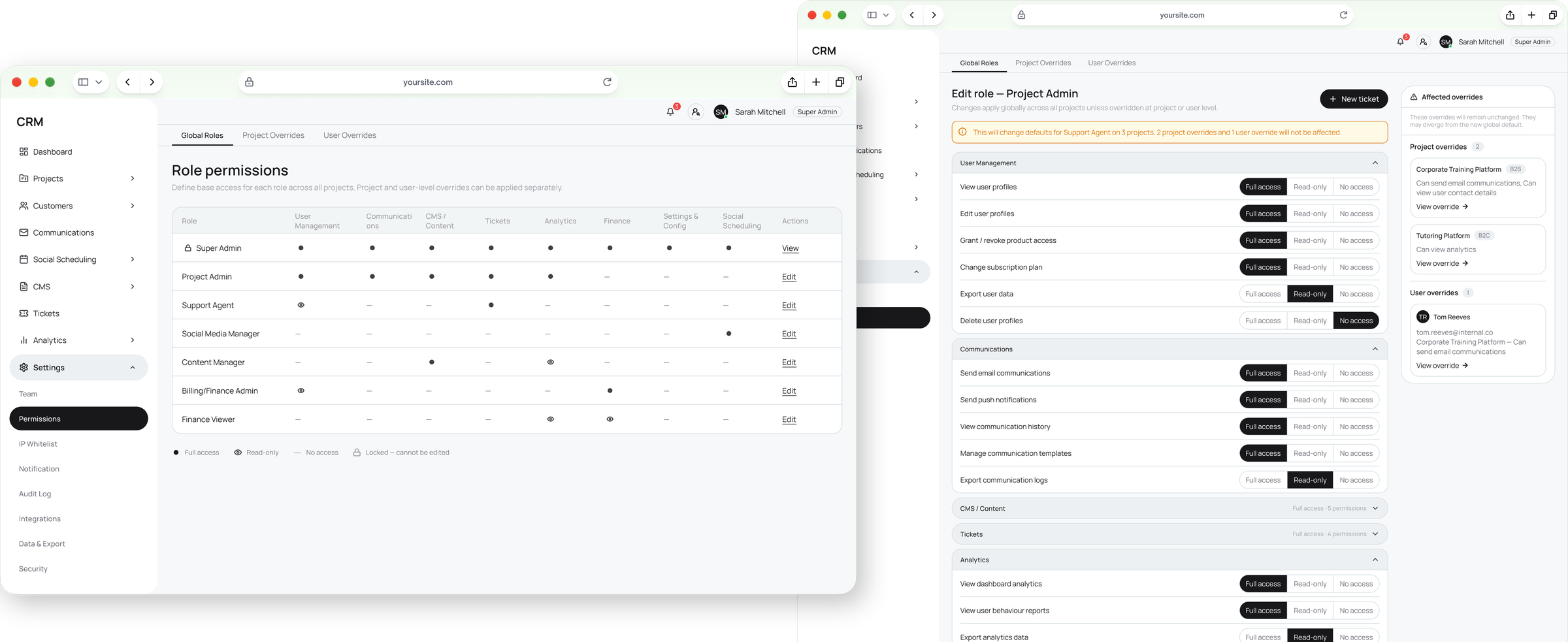Expand the CMS / Content permission group
Viewport: 1568px width, 642px height.
(1375, 508)
